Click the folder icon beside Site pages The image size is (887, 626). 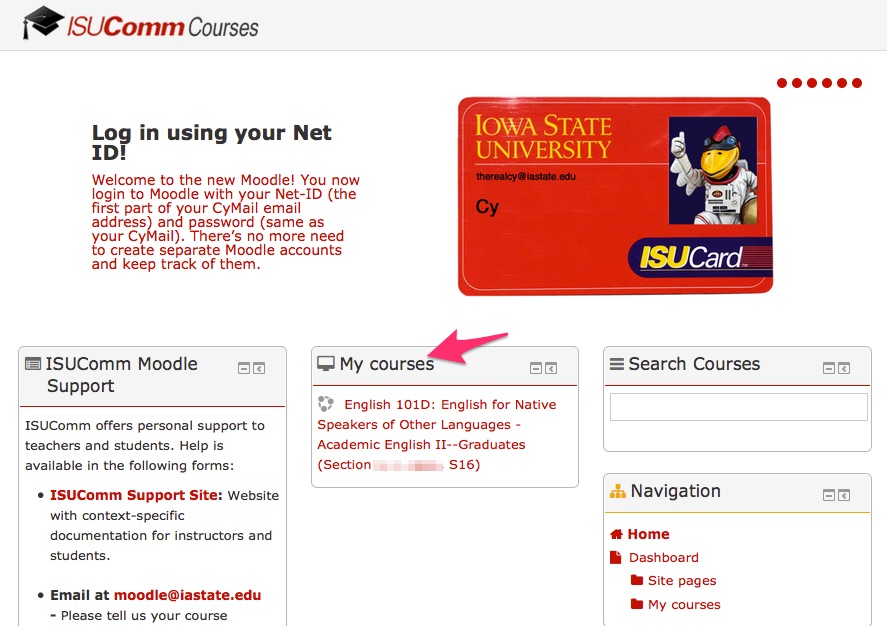[637, 580]
